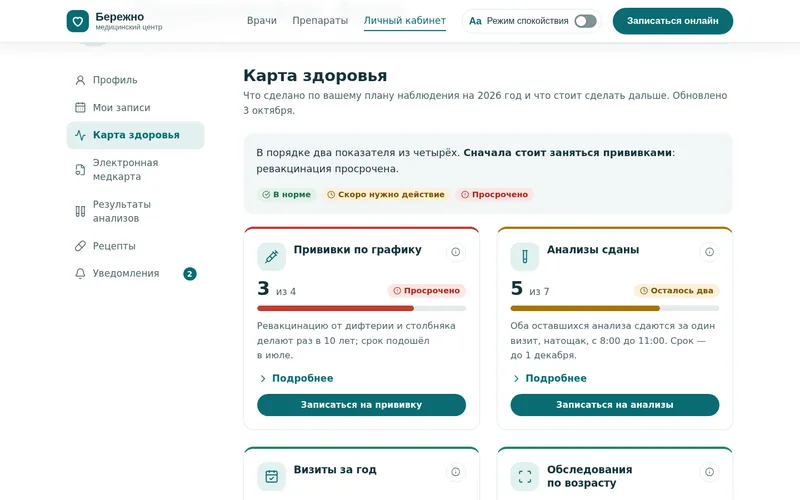The image size is (800, 500).
Task: Click the test tube icon on Анализы card
Action: (x=524, y=256)
